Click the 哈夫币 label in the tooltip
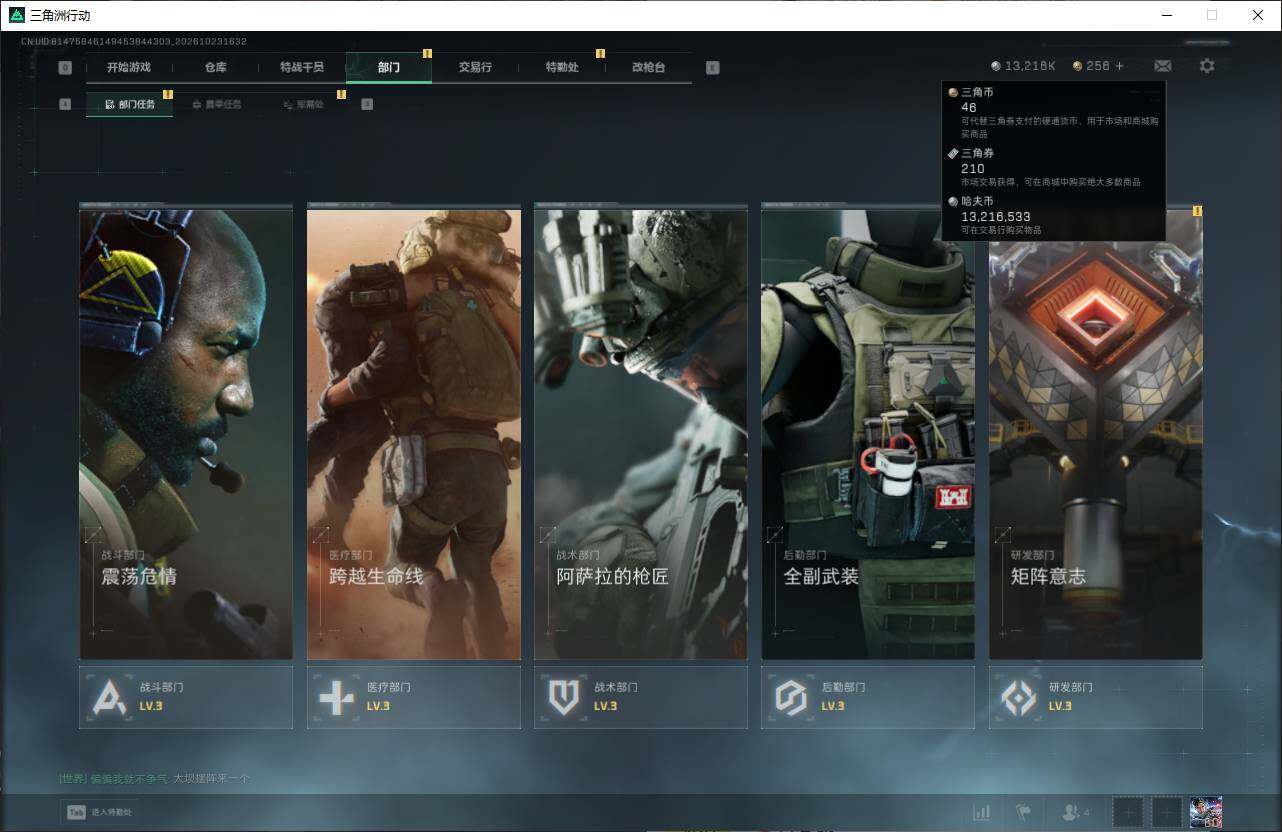Screen dimensions: 1282x832 click(x=977, y=201)
